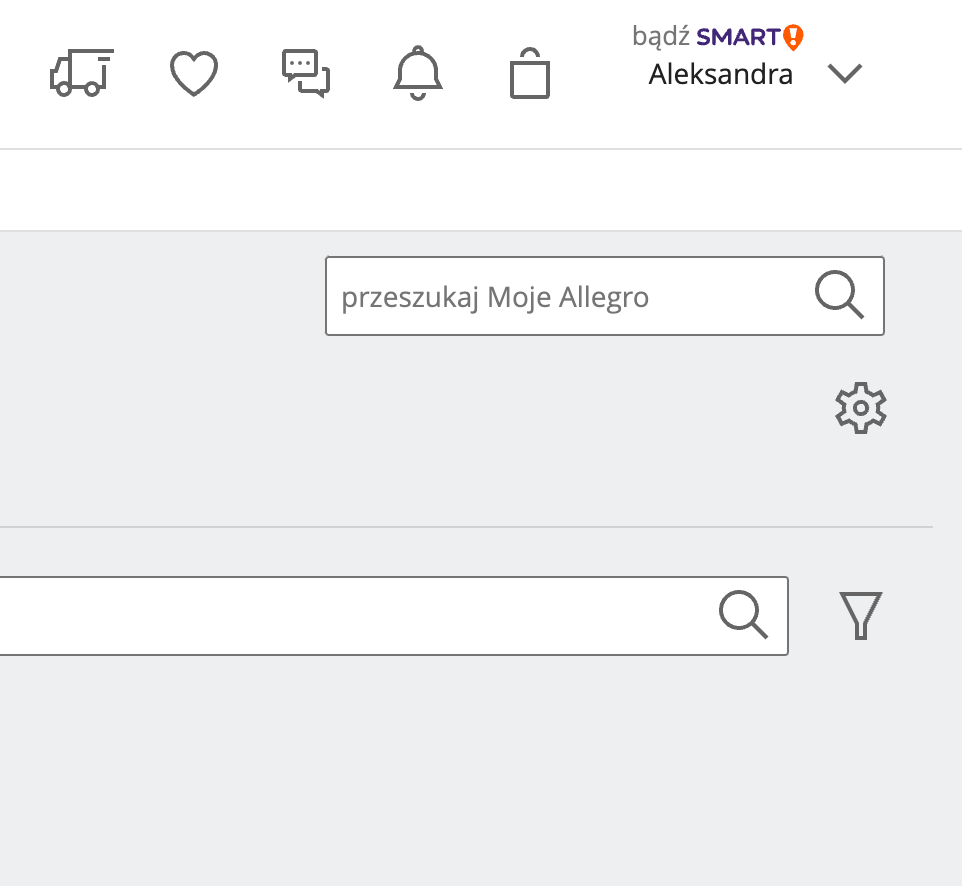The width and height of the screenshot is (962, 886).
Task: Open filters with the funnel icon
Action: [x=860, y=615]
